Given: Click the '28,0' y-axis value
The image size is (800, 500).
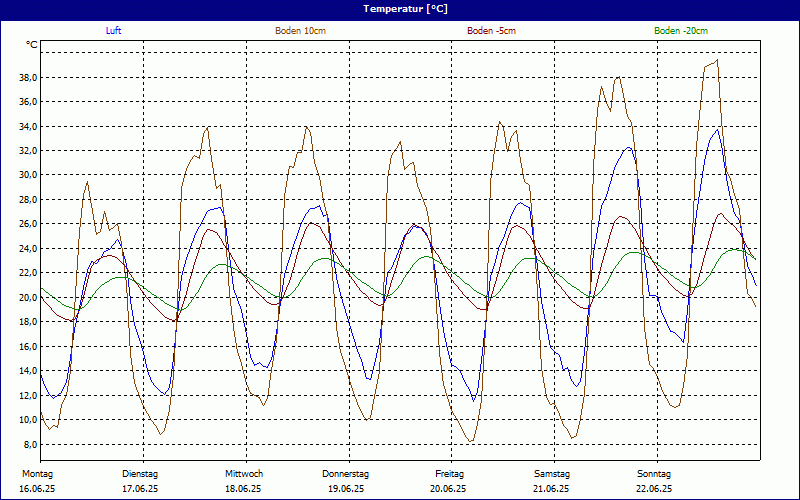Looking at the screenshot, I should [x=29, y=199].
